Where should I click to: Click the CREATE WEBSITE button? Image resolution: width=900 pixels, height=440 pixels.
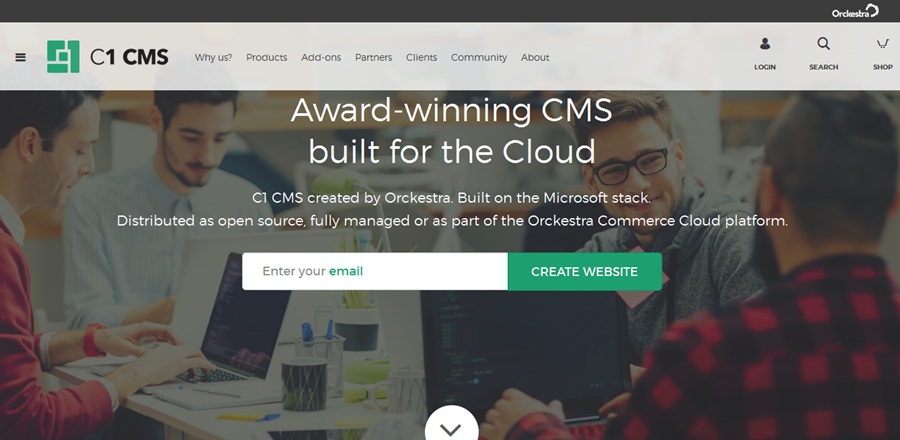coord(584,271)
